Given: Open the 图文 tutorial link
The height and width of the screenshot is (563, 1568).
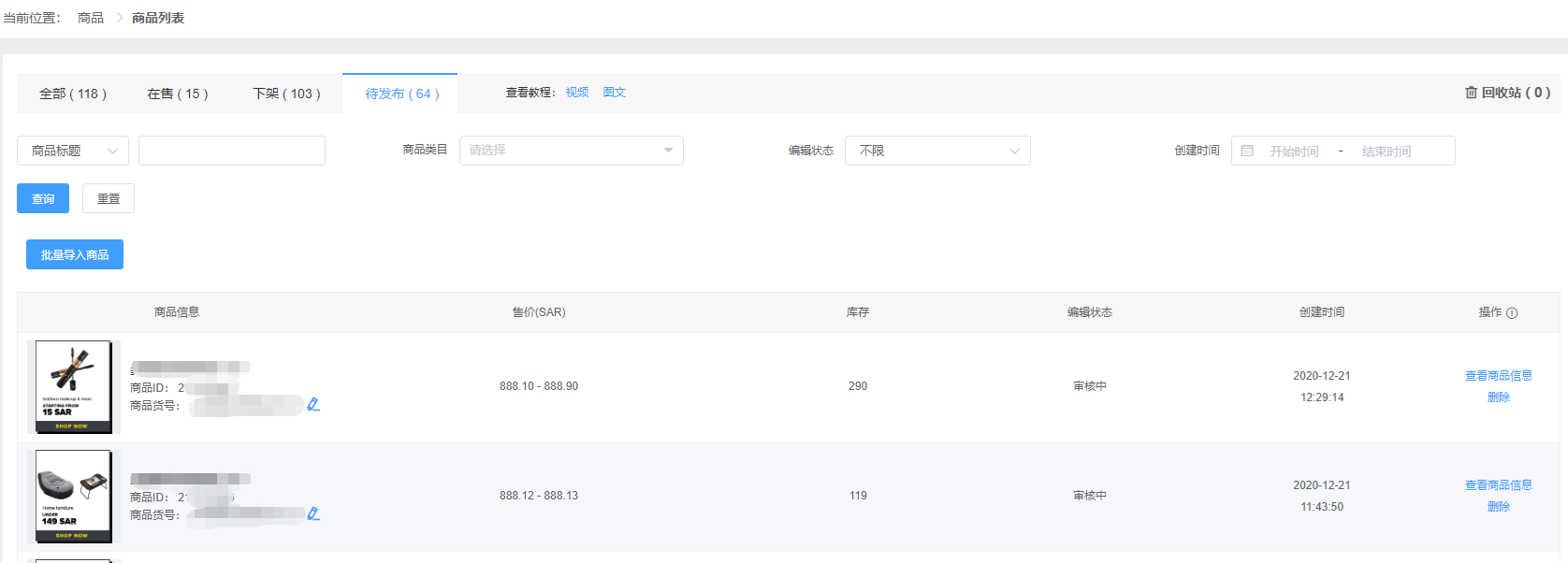Looking at the screenshot, I should [615, 93].
